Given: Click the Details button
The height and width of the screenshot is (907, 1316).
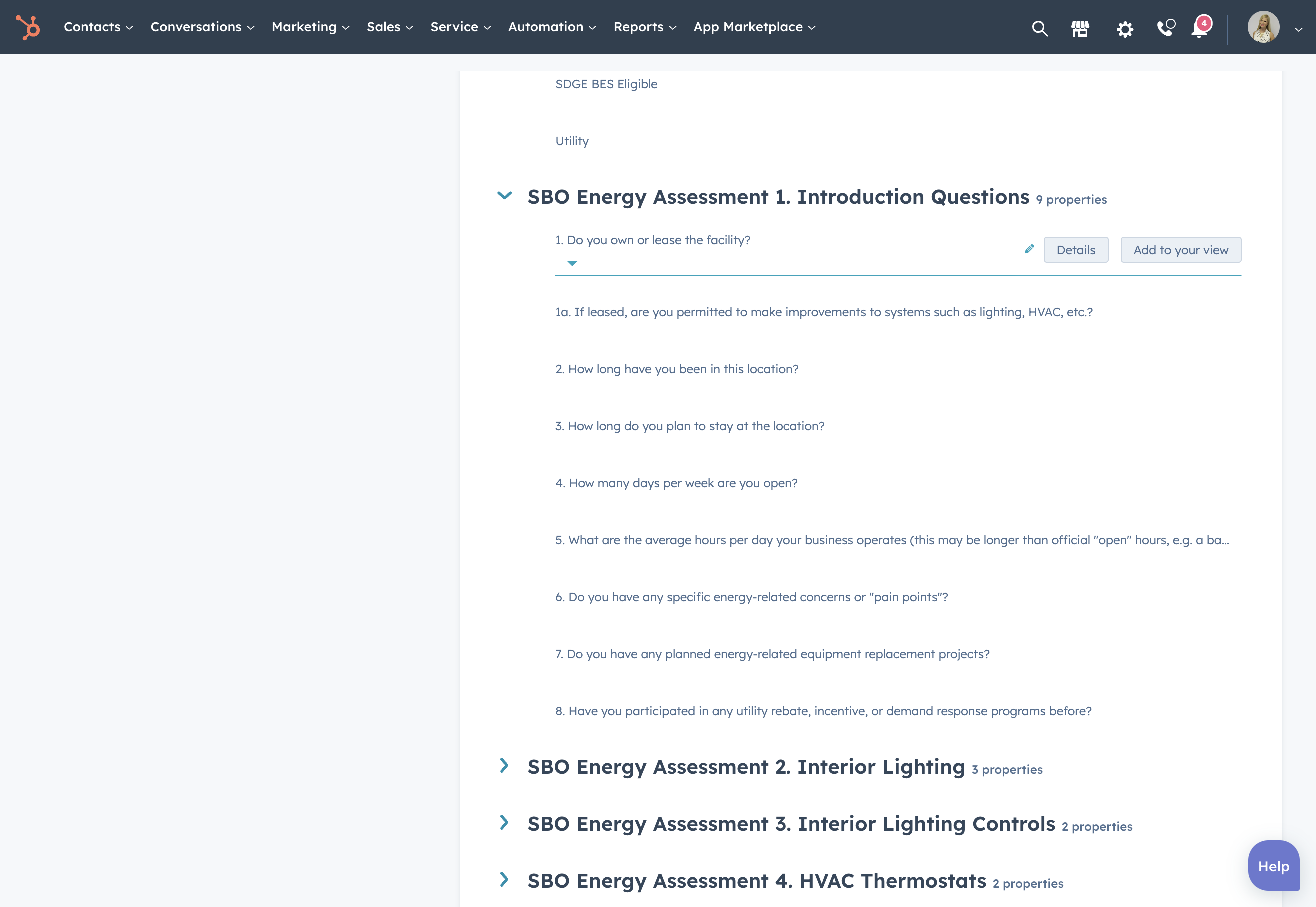Looking at the screenshot, I should tap(1075, 250).
